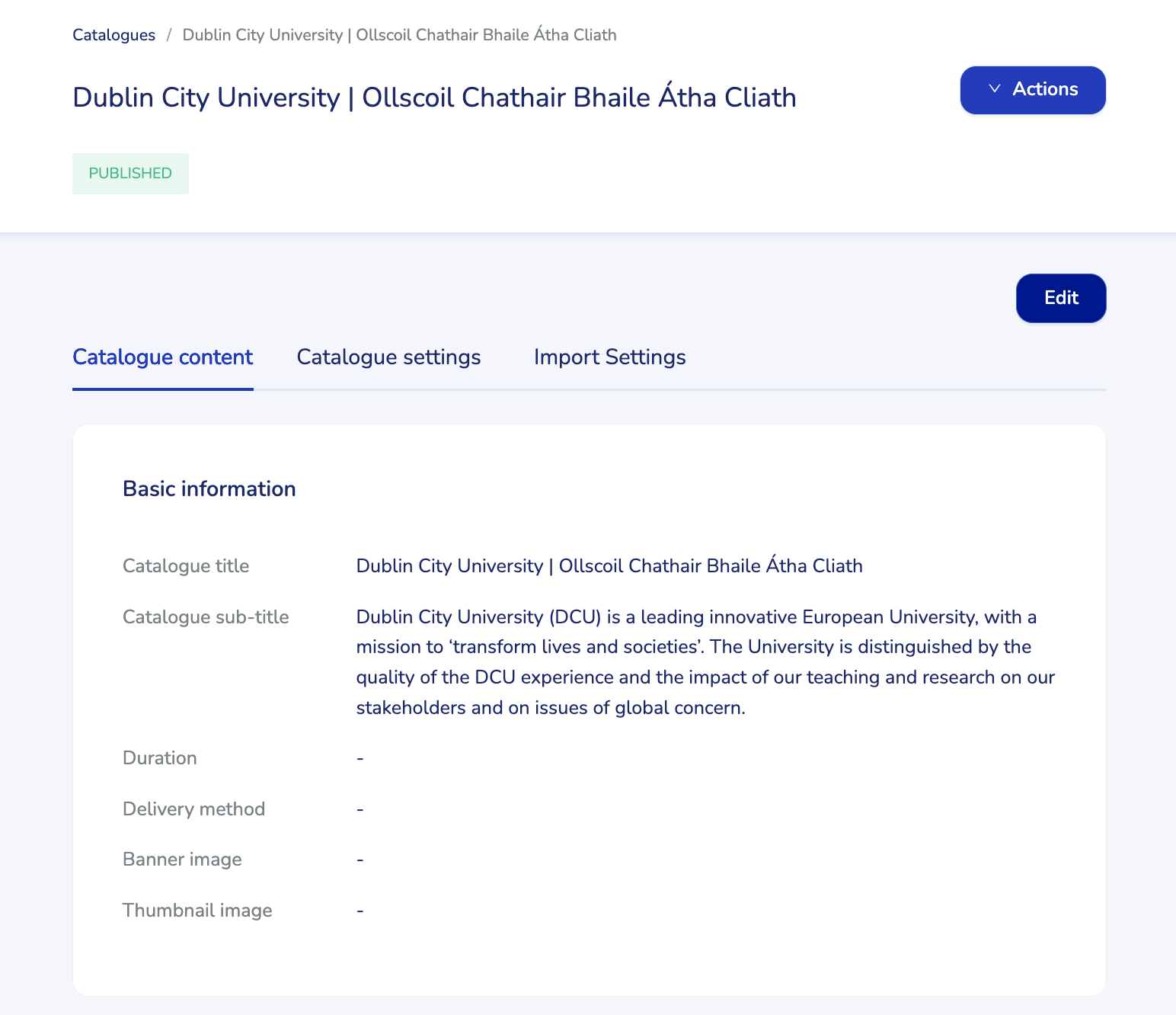Click the sub-title description paragraph

705,662
